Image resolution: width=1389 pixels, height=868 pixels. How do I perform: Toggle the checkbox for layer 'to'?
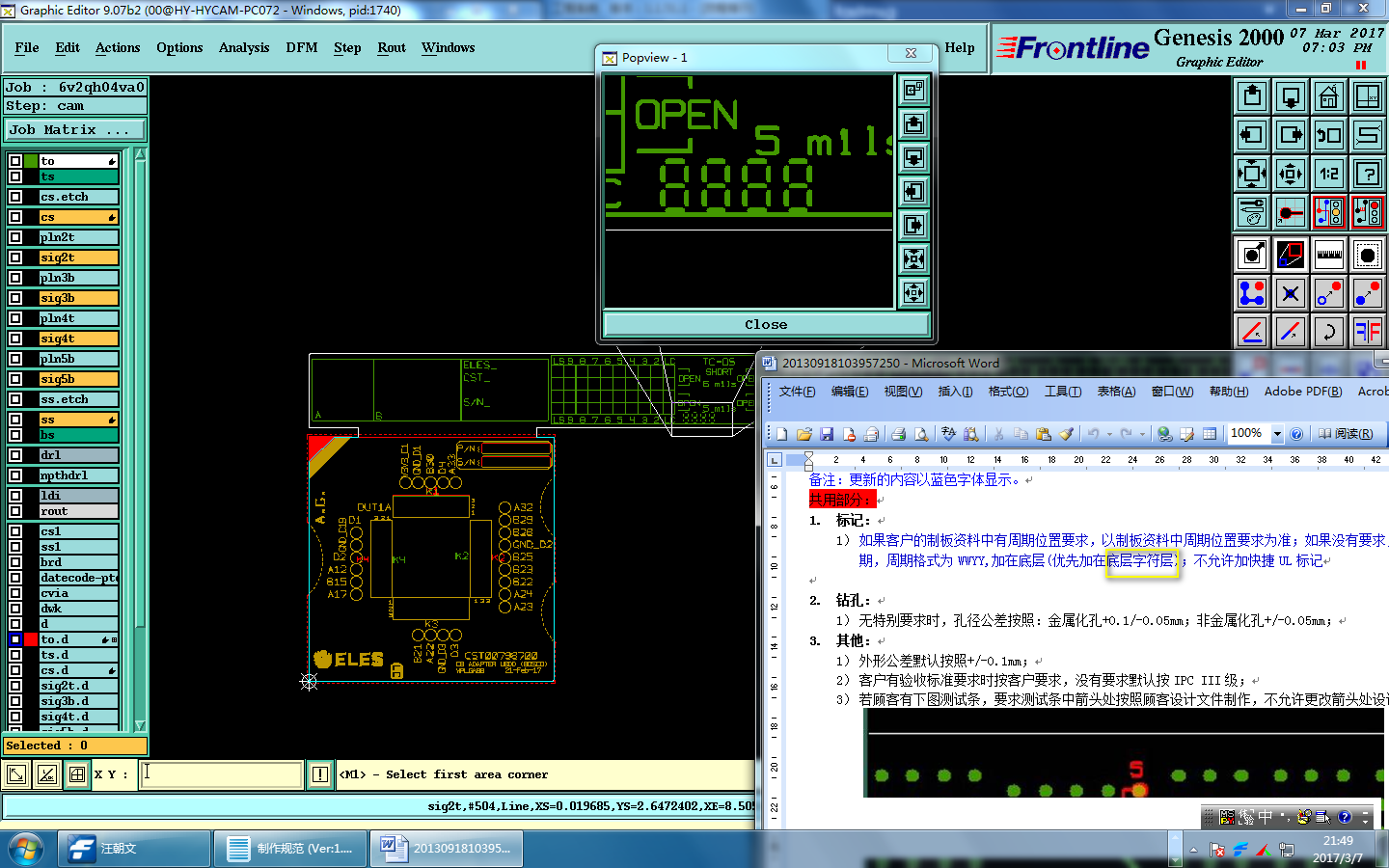coord(15,161)
